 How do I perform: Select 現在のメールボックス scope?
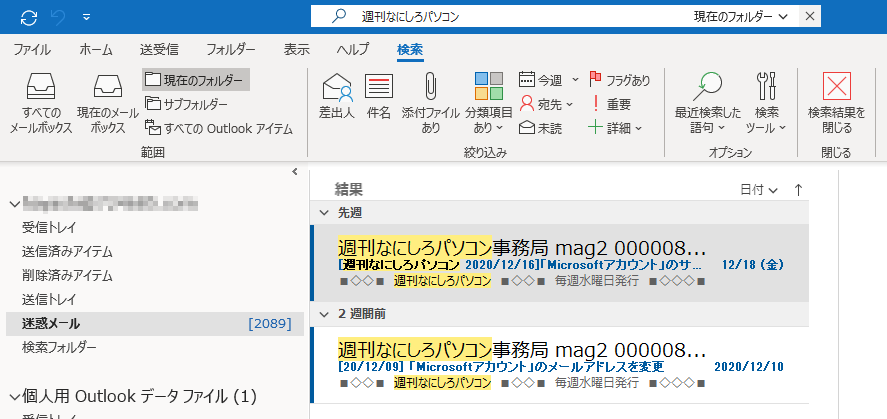tap(107, 104)
